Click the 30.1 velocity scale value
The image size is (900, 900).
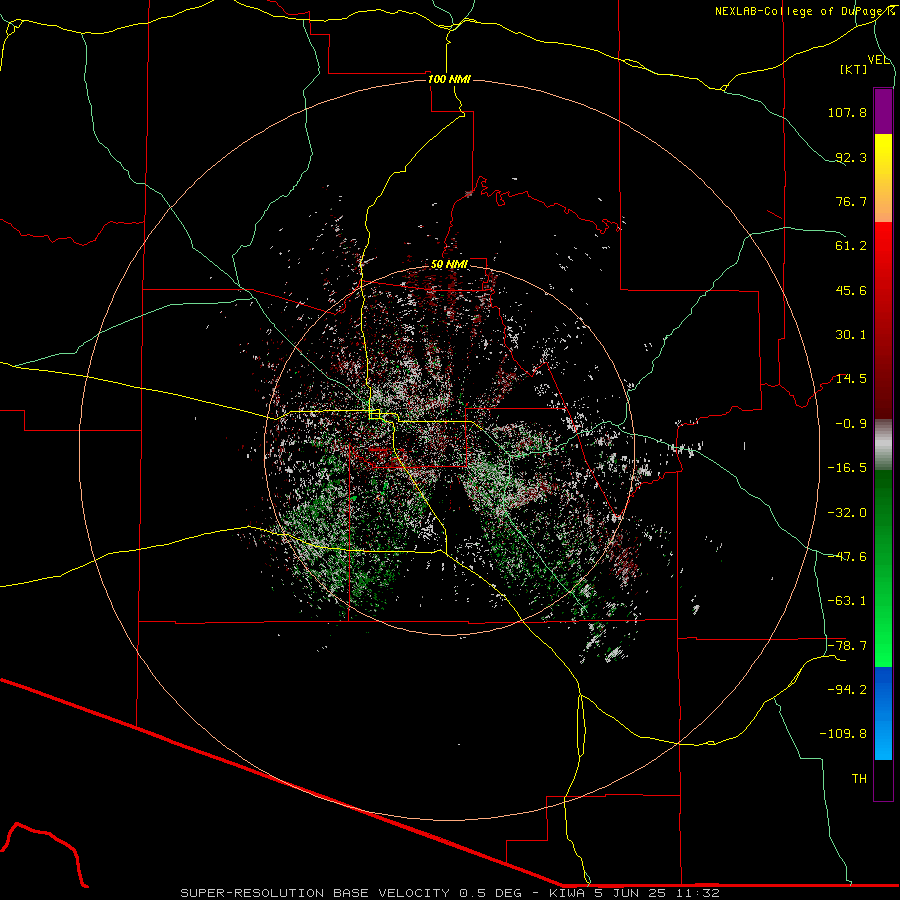point(851,335)
